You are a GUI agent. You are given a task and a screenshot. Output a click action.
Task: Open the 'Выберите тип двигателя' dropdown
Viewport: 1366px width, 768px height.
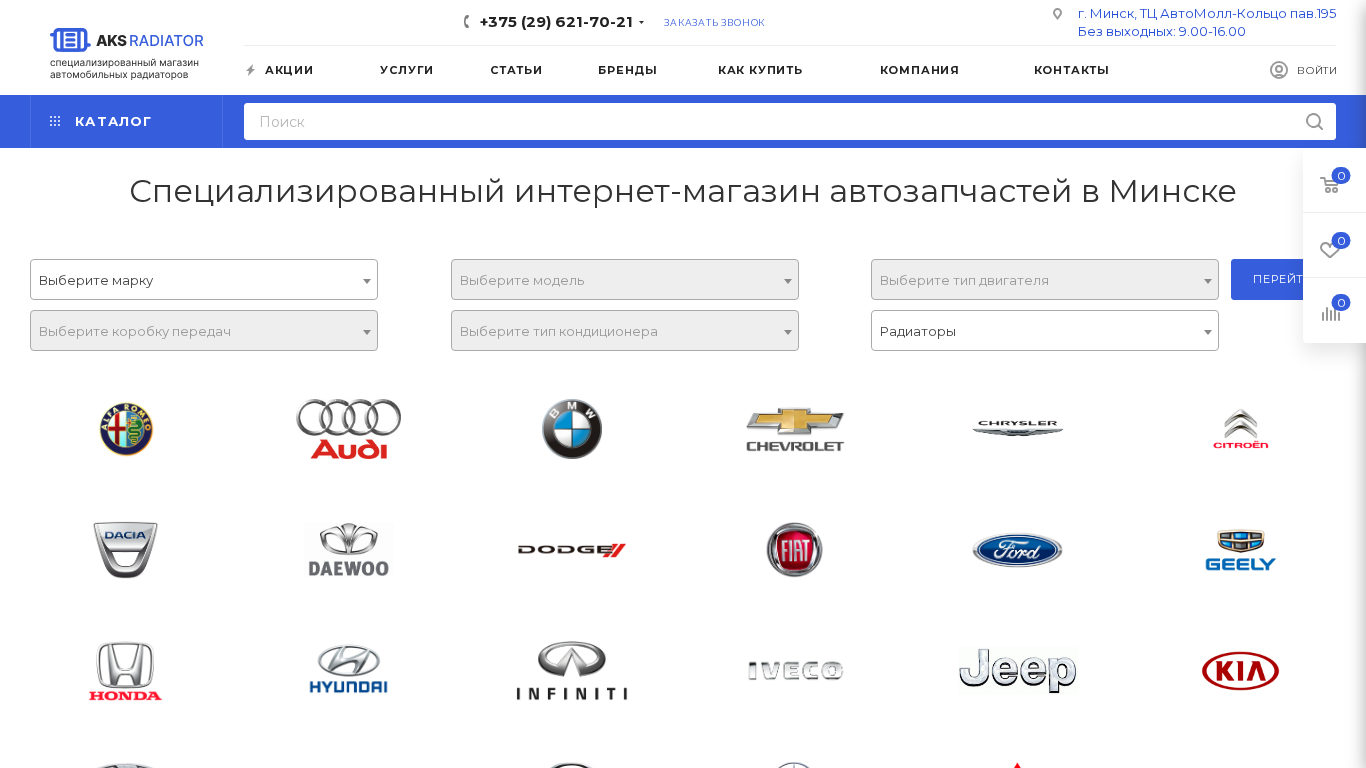[x=1045, y=280]
